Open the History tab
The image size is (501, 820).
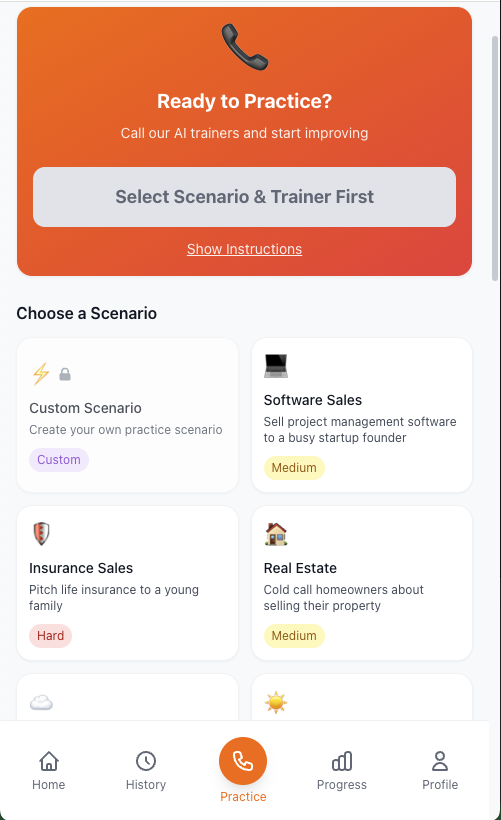[x=146, y=771]
